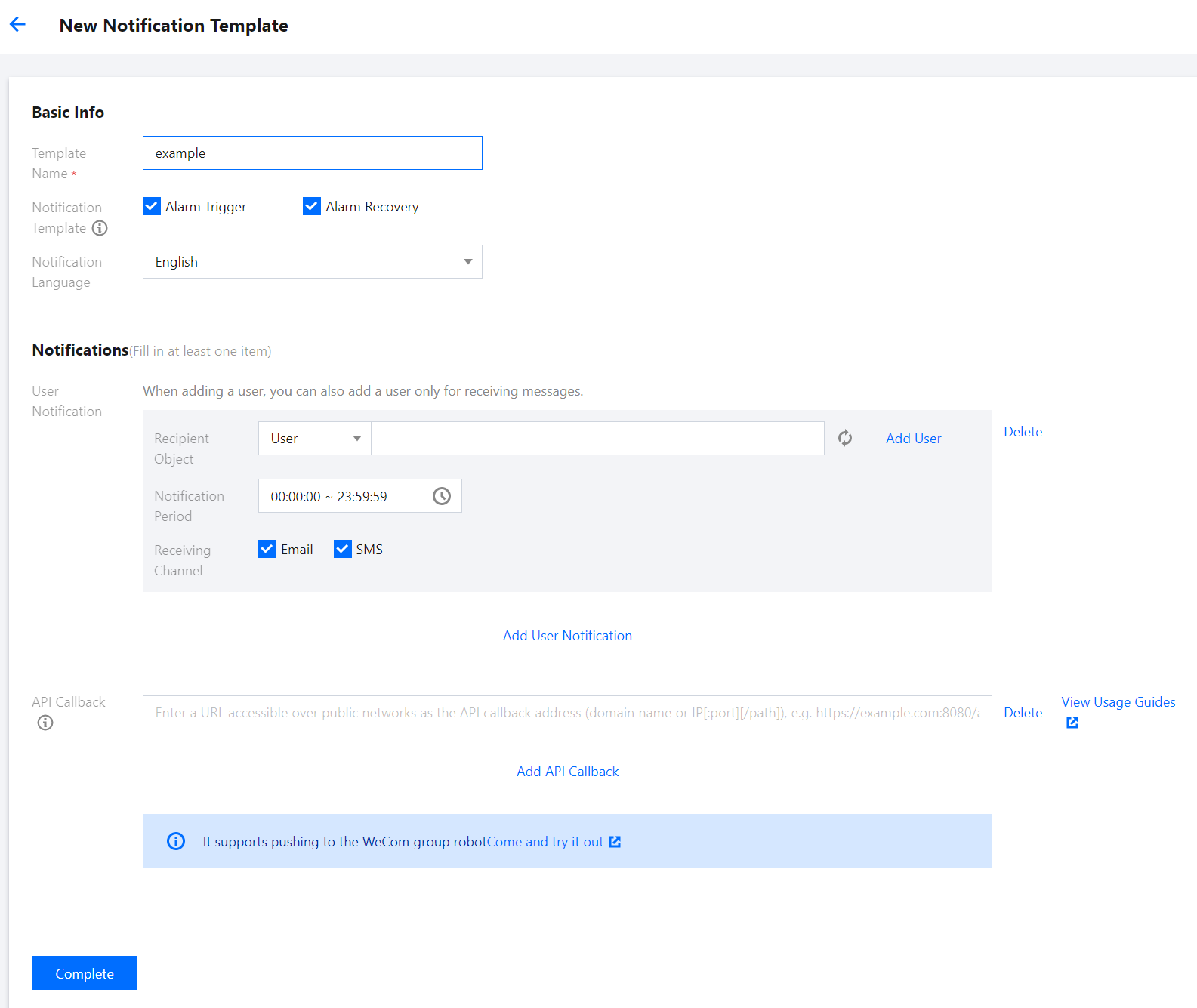Disable the Email receiving channel

267,549
